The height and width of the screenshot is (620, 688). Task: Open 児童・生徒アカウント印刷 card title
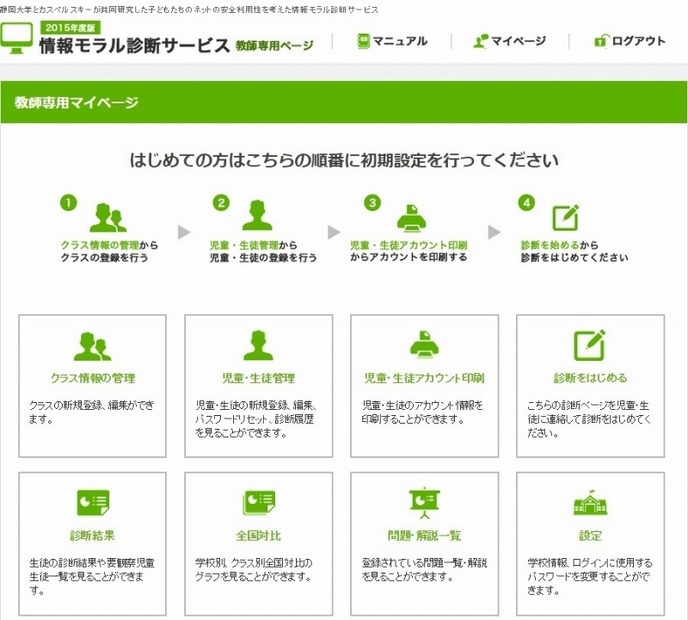pos(424,378)
